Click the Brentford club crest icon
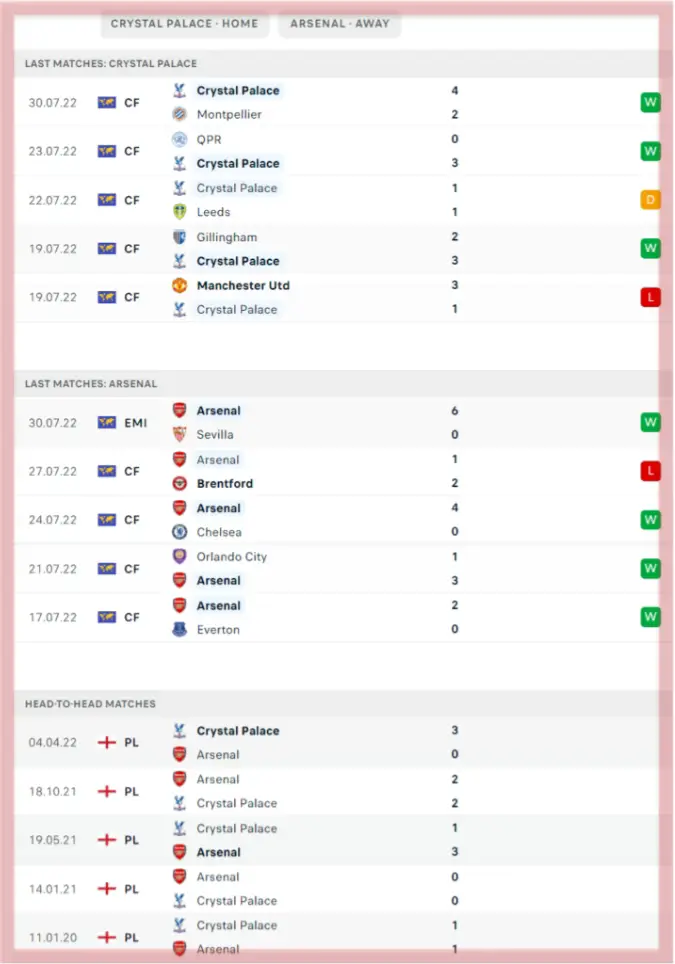This screenshot has width=675, height=964. click(x=180, y=484)
